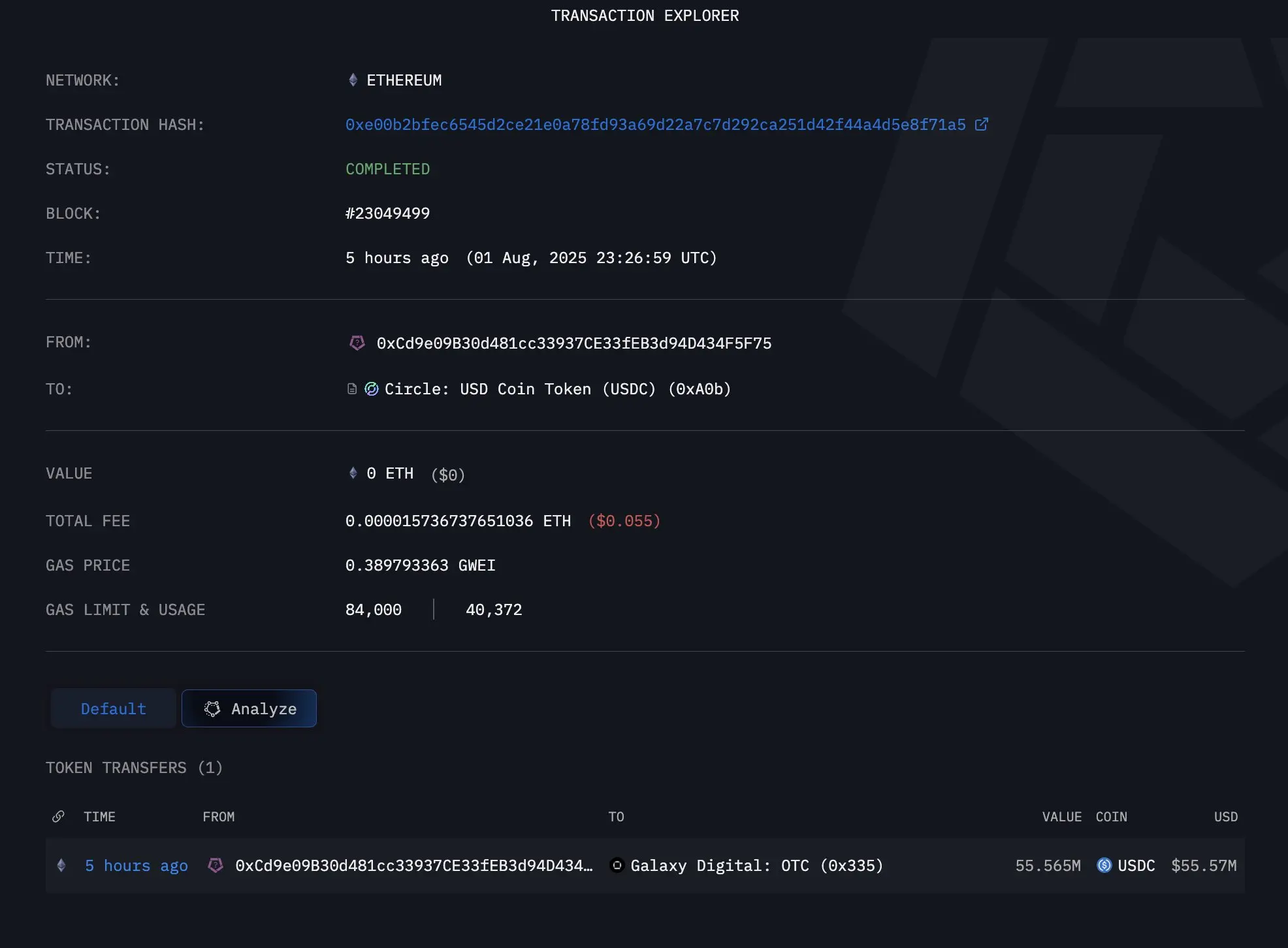The width and height of the screenshot is (1288, 948).
Task: Click the gas usage value 40,372
Action: point(494,610)
